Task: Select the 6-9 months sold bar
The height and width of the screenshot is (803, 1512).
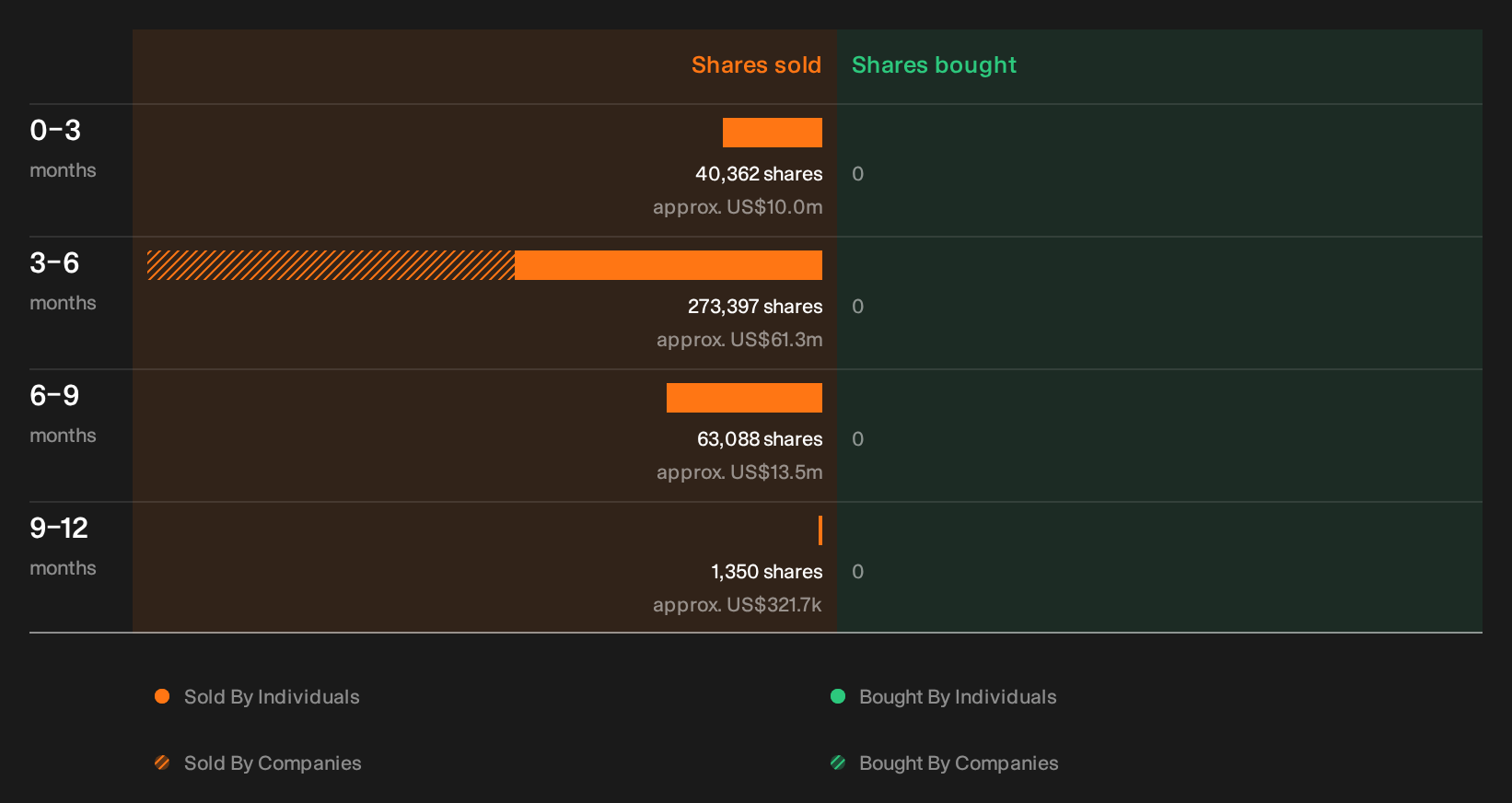Action: pyautogui.click(x=744, y=398)
